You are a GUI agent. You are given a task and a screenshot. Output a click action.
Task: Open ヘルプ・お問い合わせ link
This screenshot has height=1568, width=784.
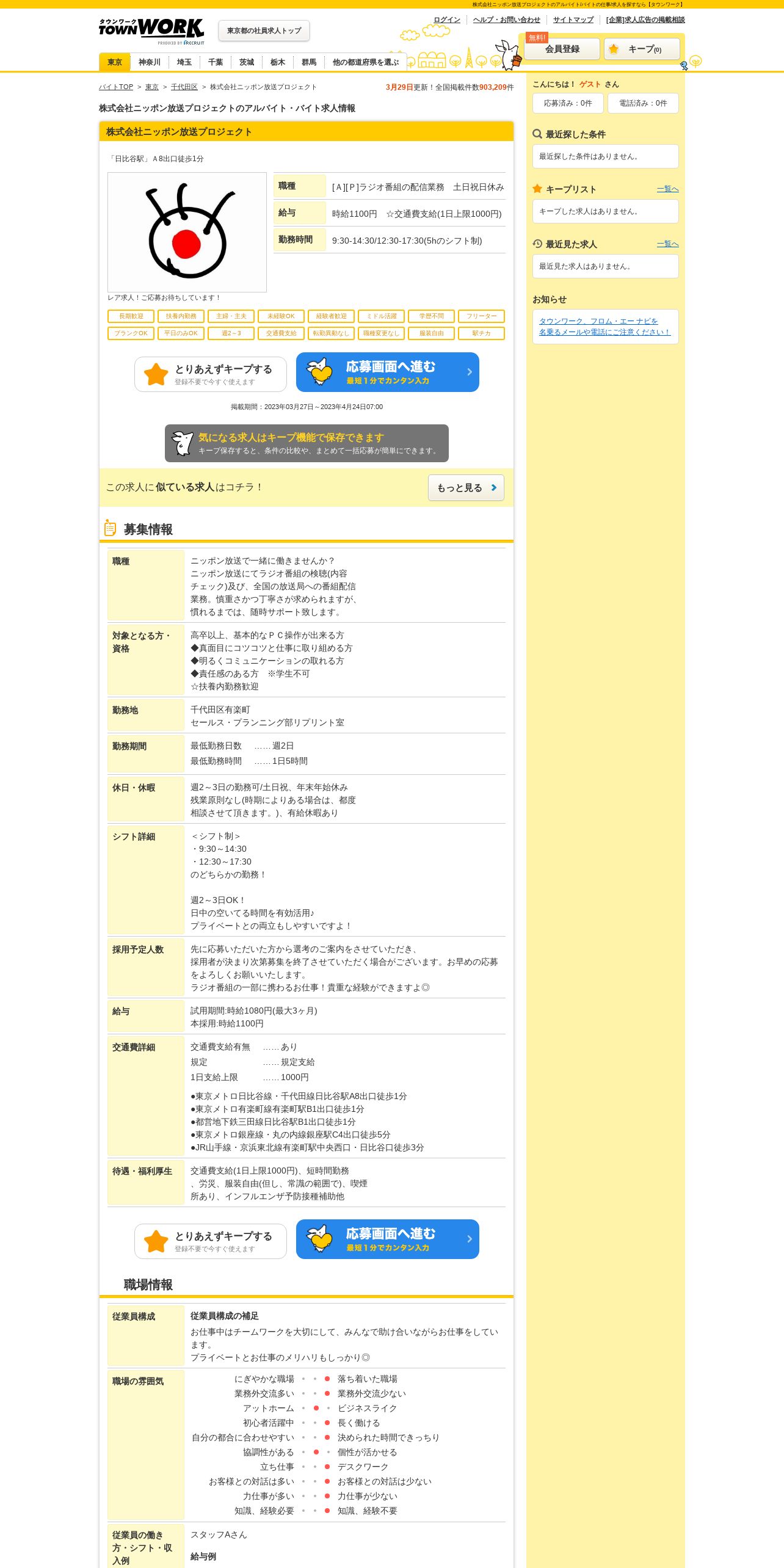(x=507, y=20)
